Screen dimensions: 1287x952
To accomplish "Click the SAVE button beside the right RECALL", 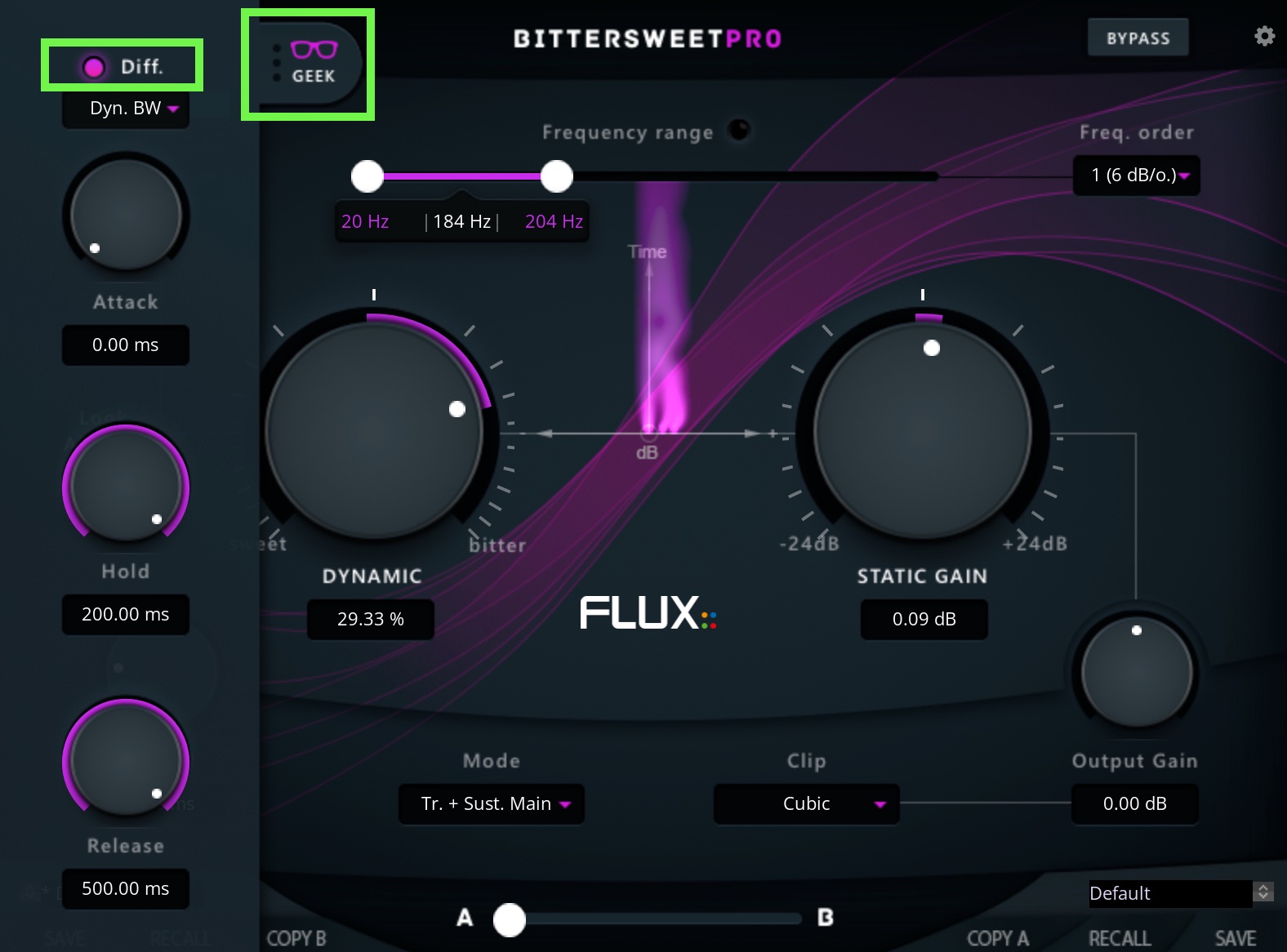I will [1236, 939].
